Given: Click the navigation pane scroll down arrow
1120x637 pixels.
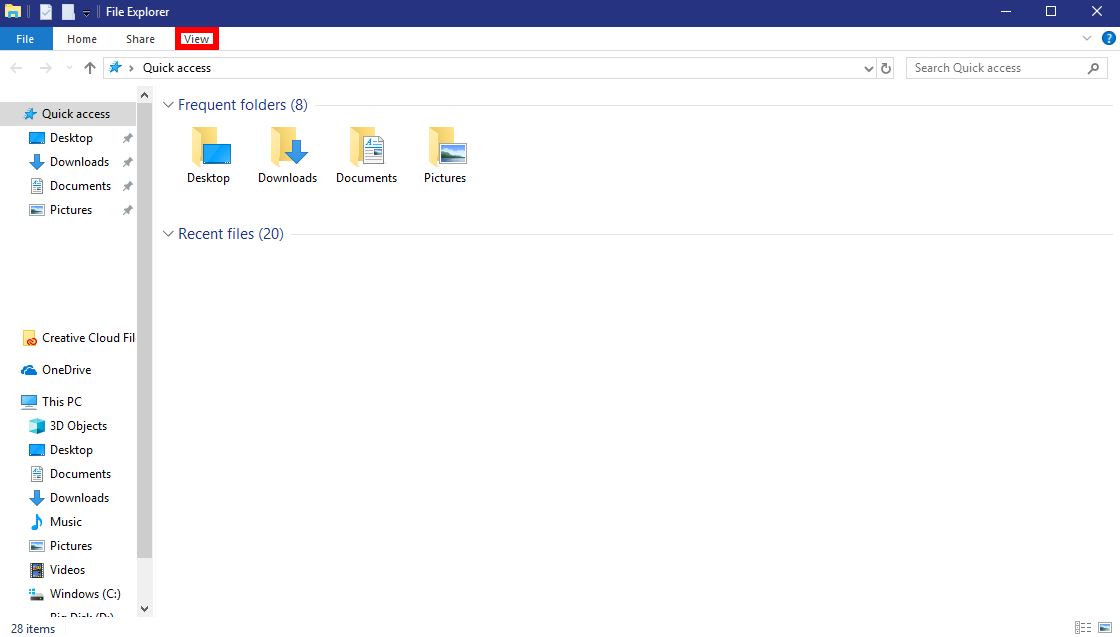Looking at the screenshot, I should tap(144, 608).
